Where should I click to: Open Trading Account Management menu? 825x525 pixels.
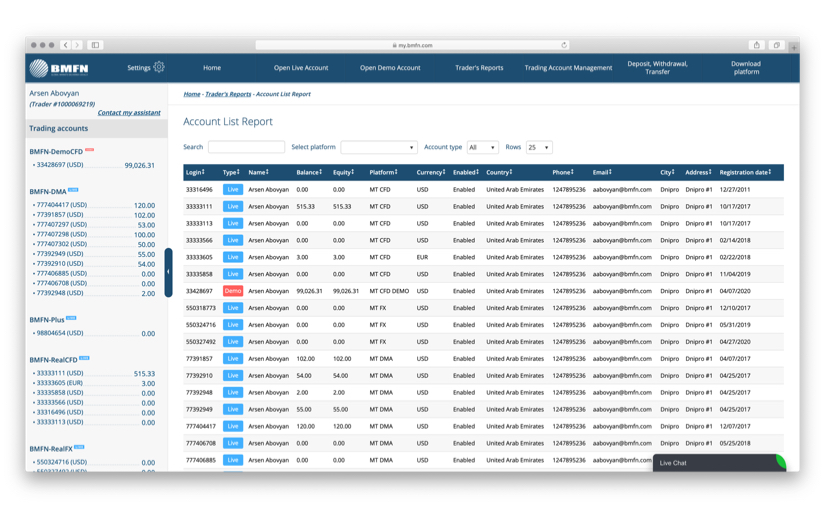point(568,68)
